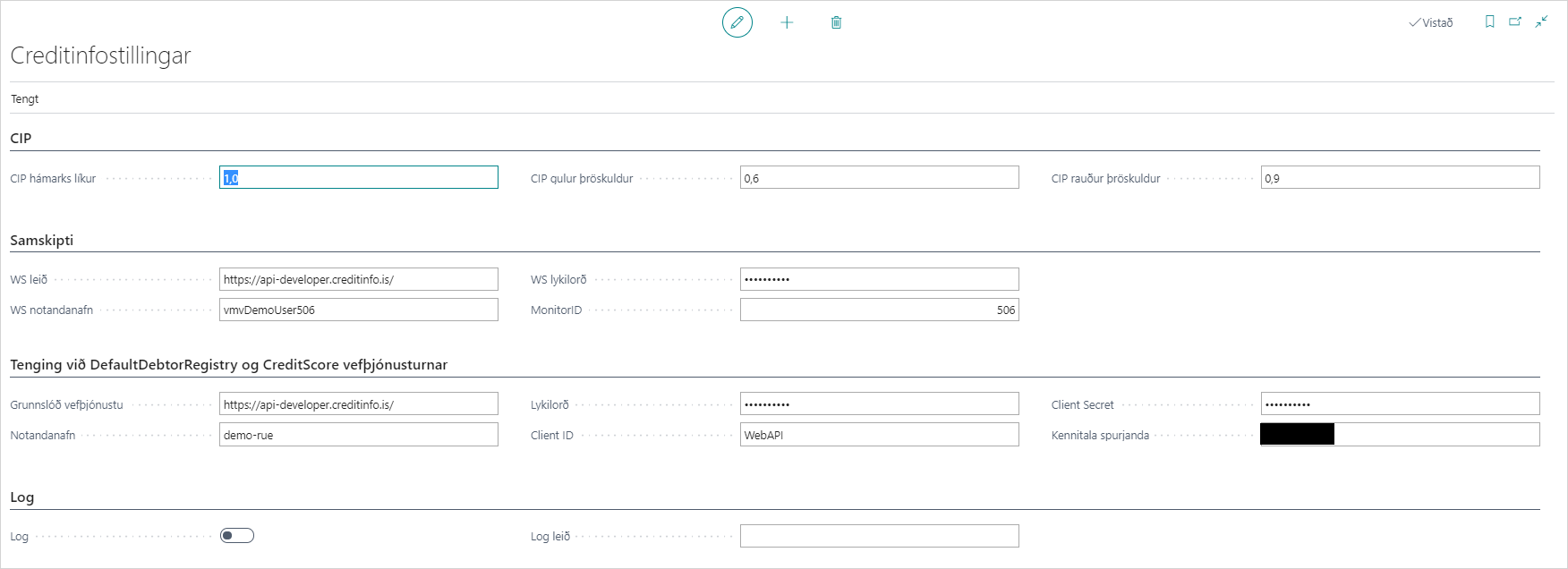
Task: Click the collapse page arrows icon
Action: (x=1541, y=22)
